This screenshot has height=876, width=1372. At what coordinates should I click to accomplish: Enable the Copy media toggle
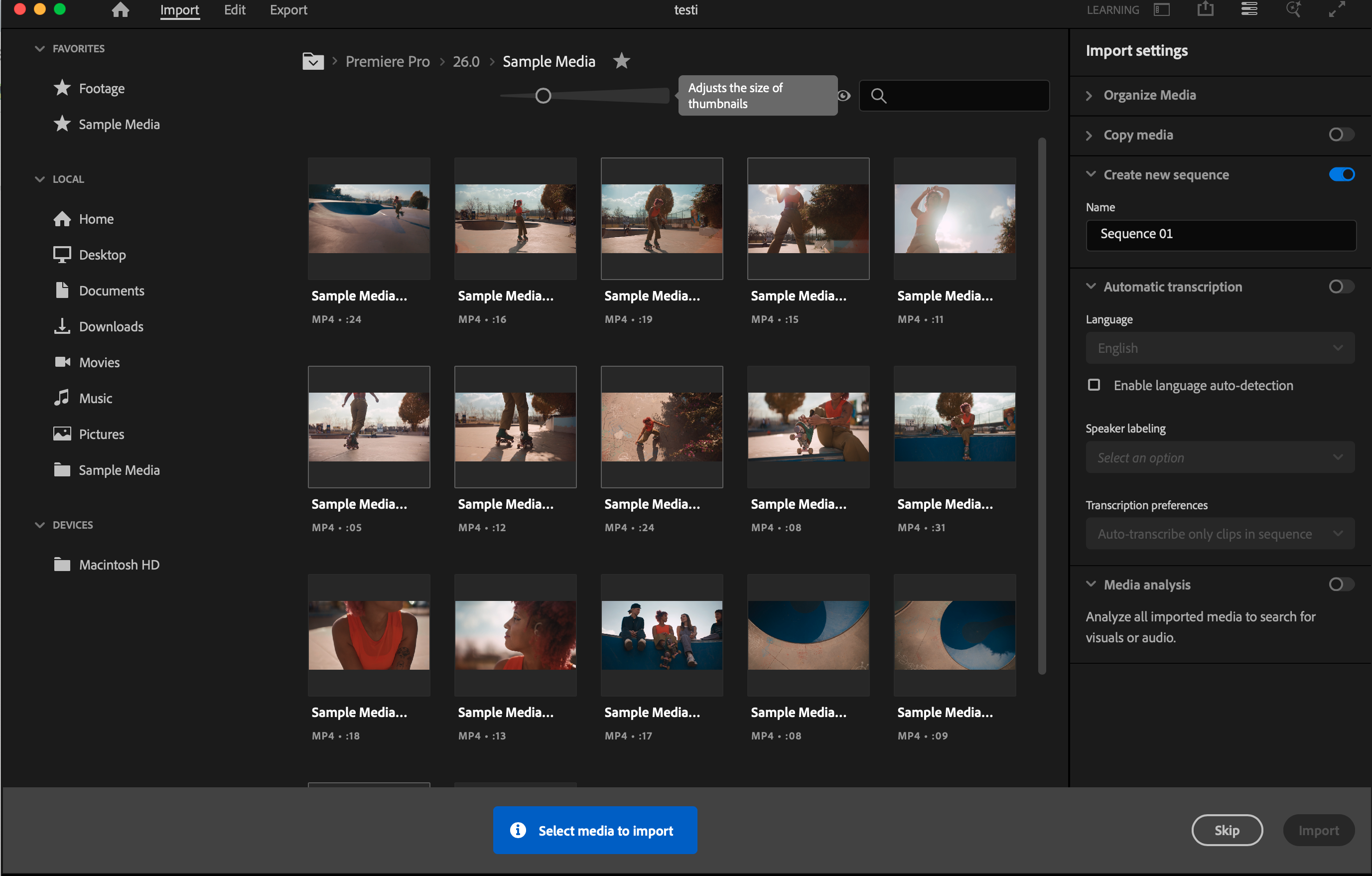coord(1341,135)
